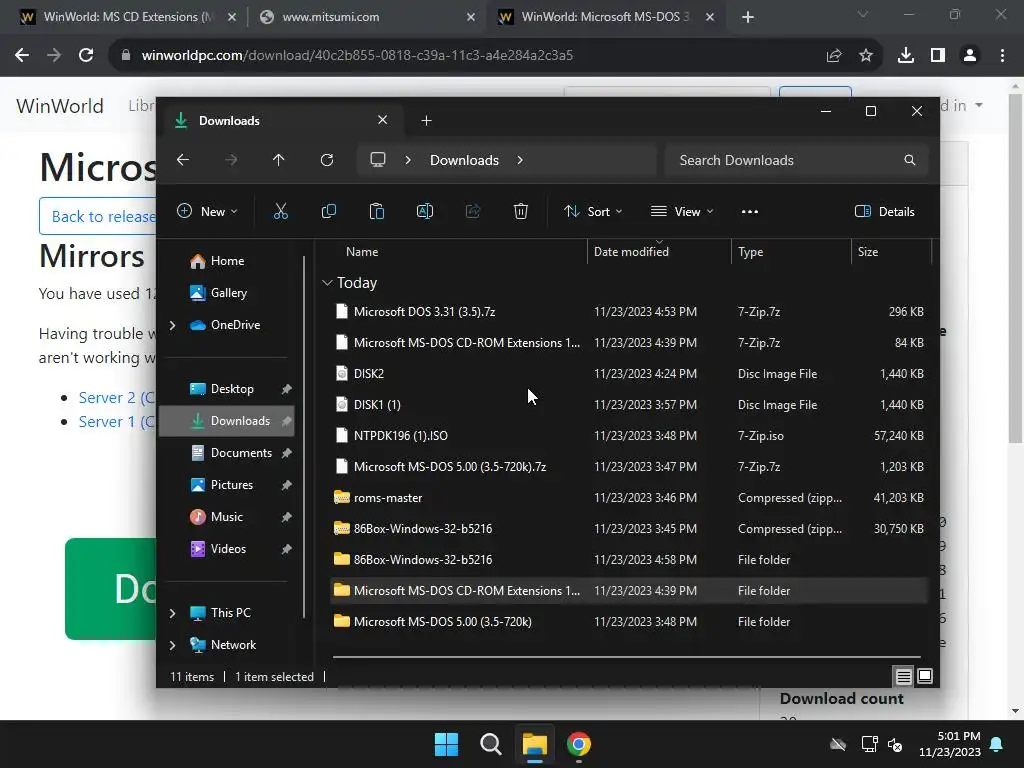Open Chrome three-dot menu

click(1002, 56)
